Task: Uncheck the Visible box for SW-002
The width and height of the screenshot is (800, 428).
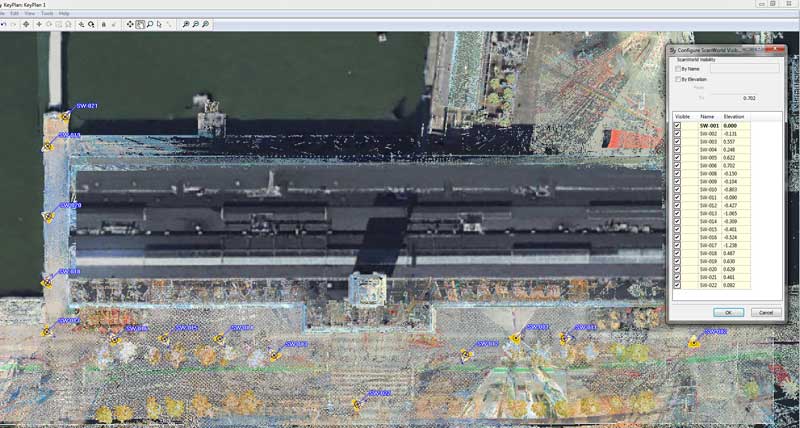Action: click(x=677, y=134)
